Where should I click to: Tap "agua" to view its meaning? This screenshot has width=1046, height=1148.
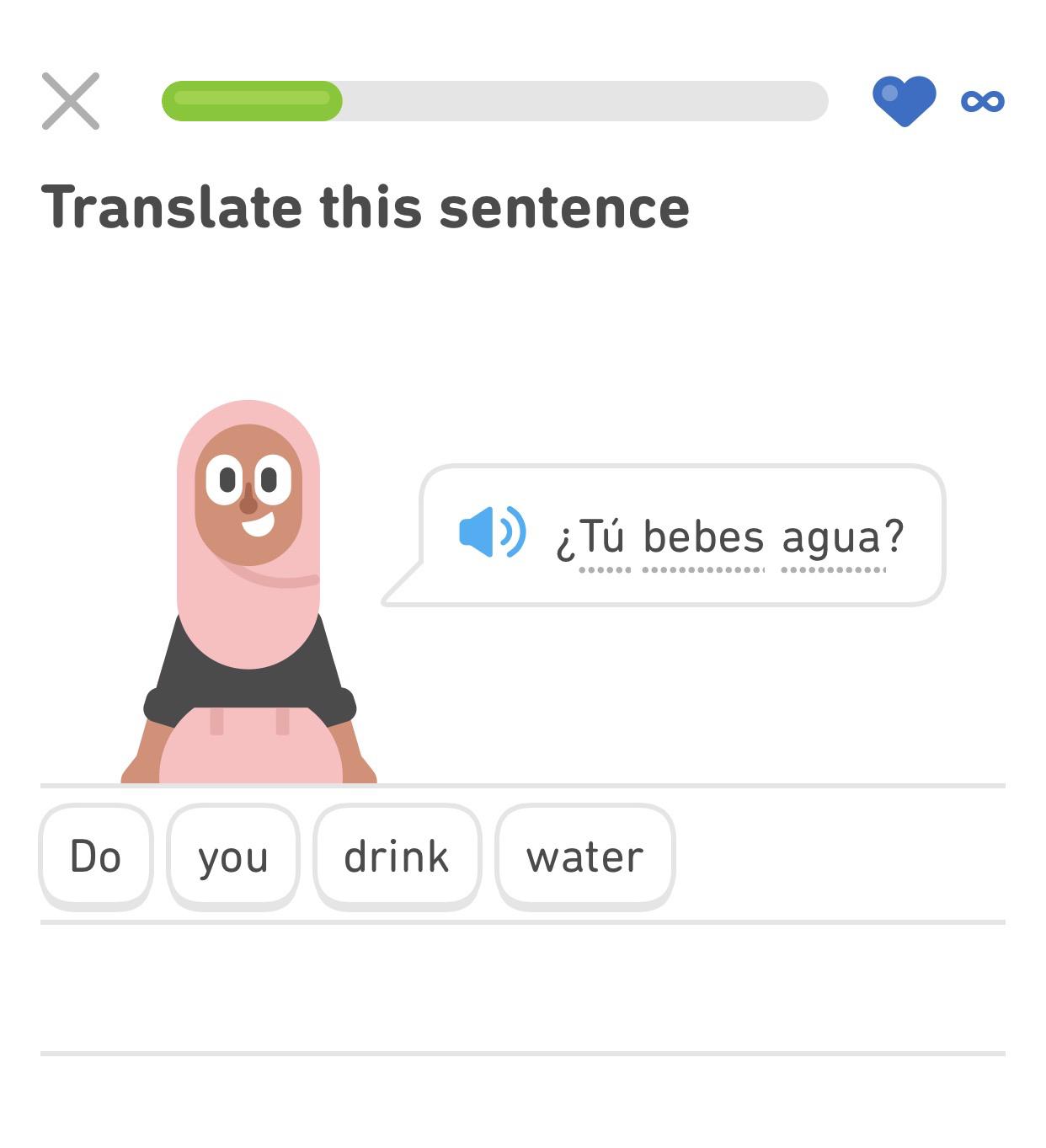pyautogui.click(x=834, y=535)
